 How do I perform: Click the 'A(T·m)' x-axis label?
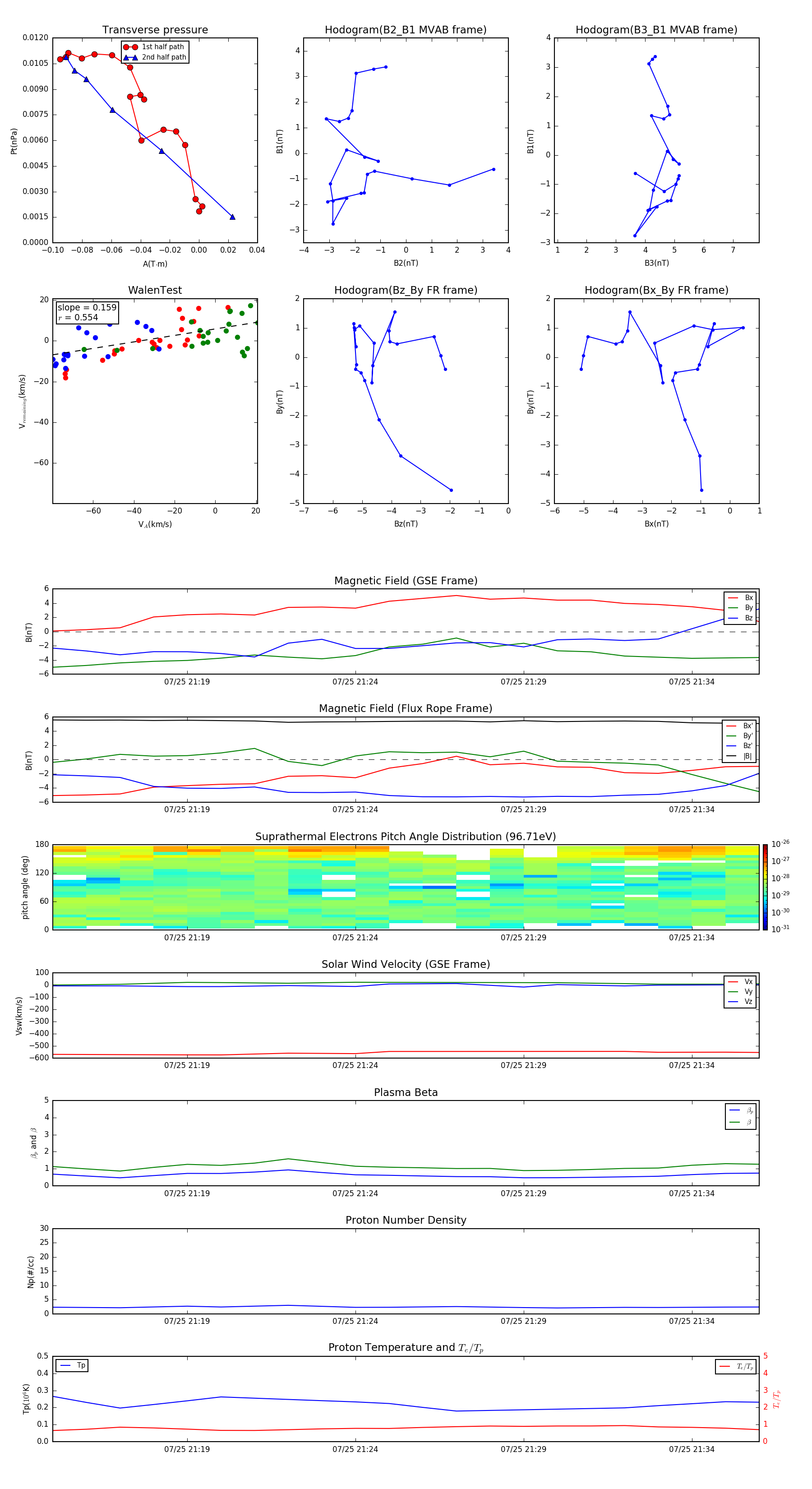(155, 264)
